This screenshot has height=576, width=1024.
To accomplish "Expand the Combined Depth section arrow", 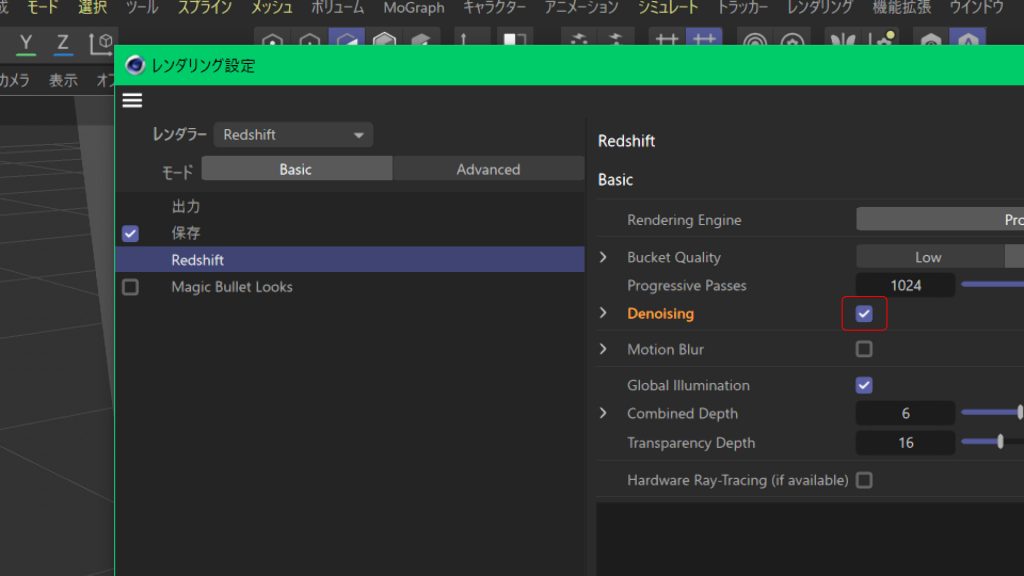I will 603,413.
